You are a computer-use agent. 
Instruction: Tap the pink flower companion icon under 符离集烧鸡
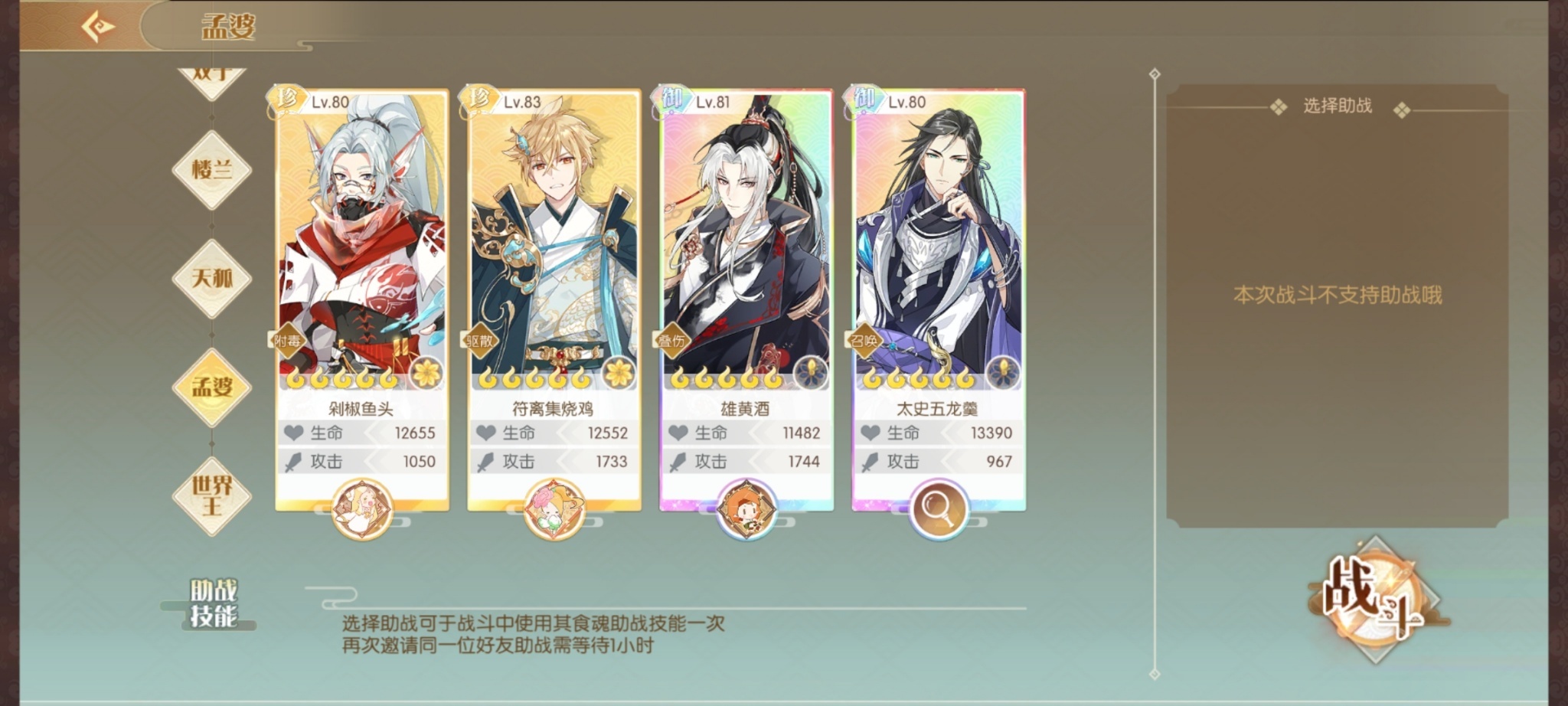[x=554, y=508]
